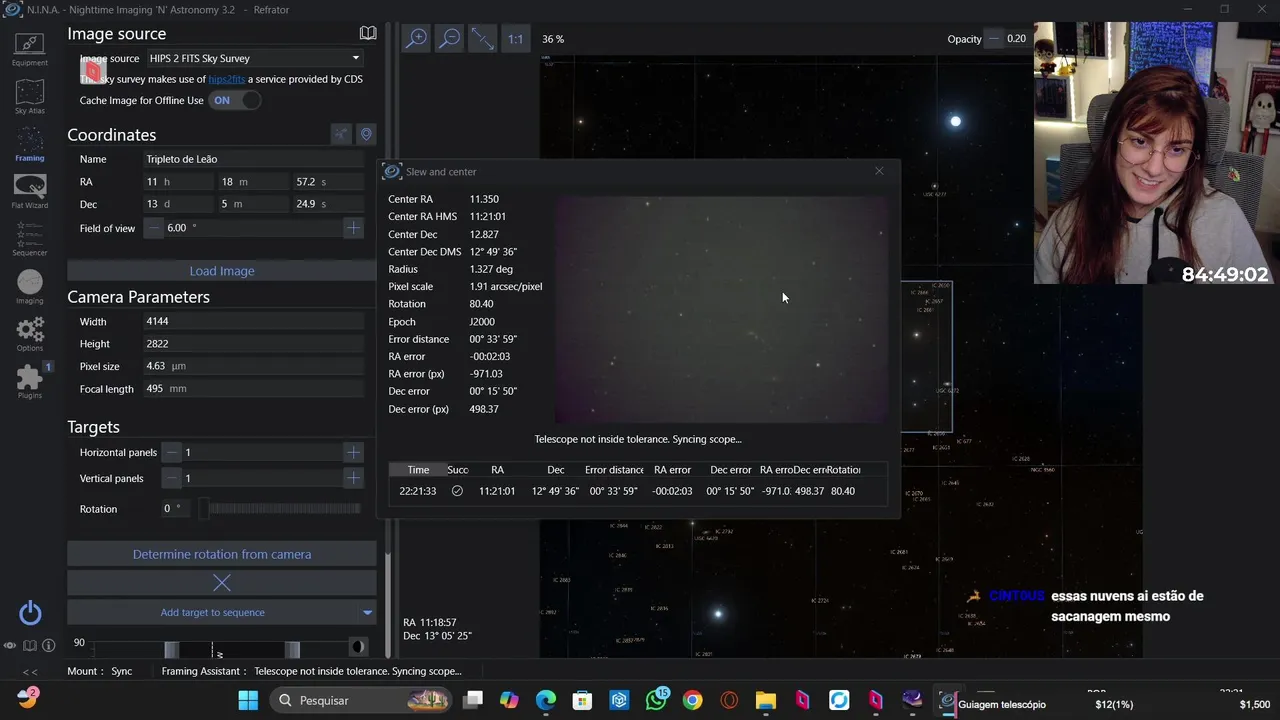Screen dimensions: 1280x720
Task: Open Google Chrome from taskbar
Action: coord(693,700)
